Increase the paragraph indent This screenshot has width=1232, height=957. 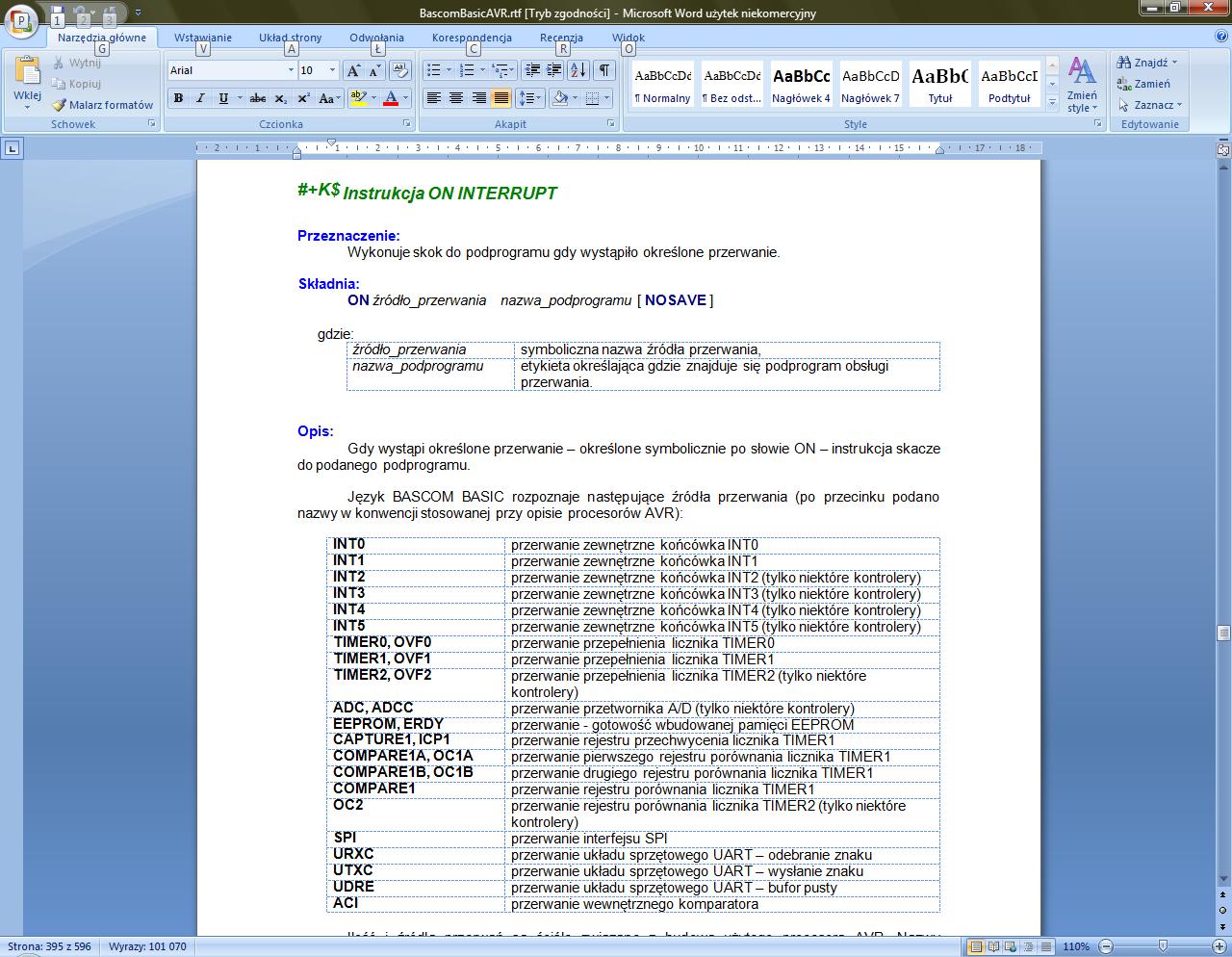[553, 70]
